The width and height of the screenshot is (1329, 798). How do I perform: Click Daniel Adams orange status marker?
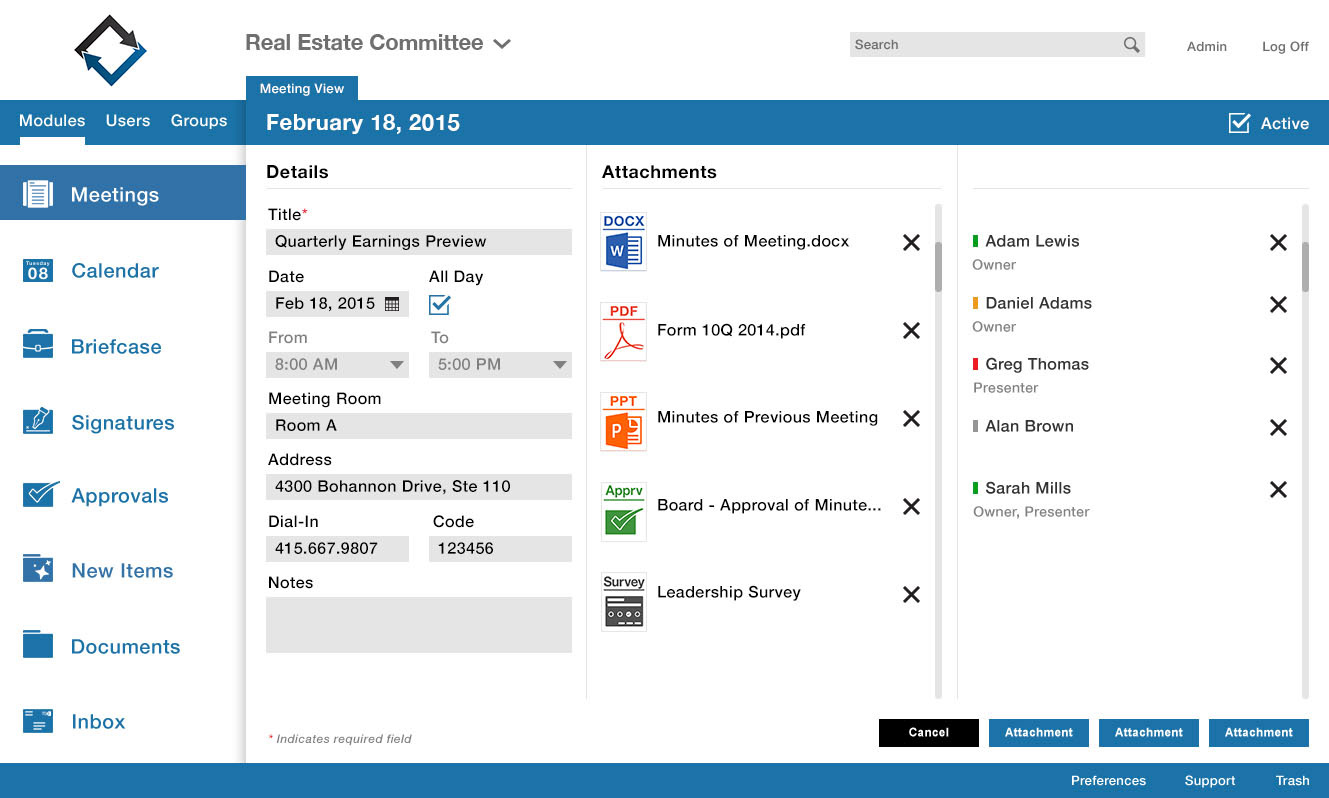tap(975, 303)
